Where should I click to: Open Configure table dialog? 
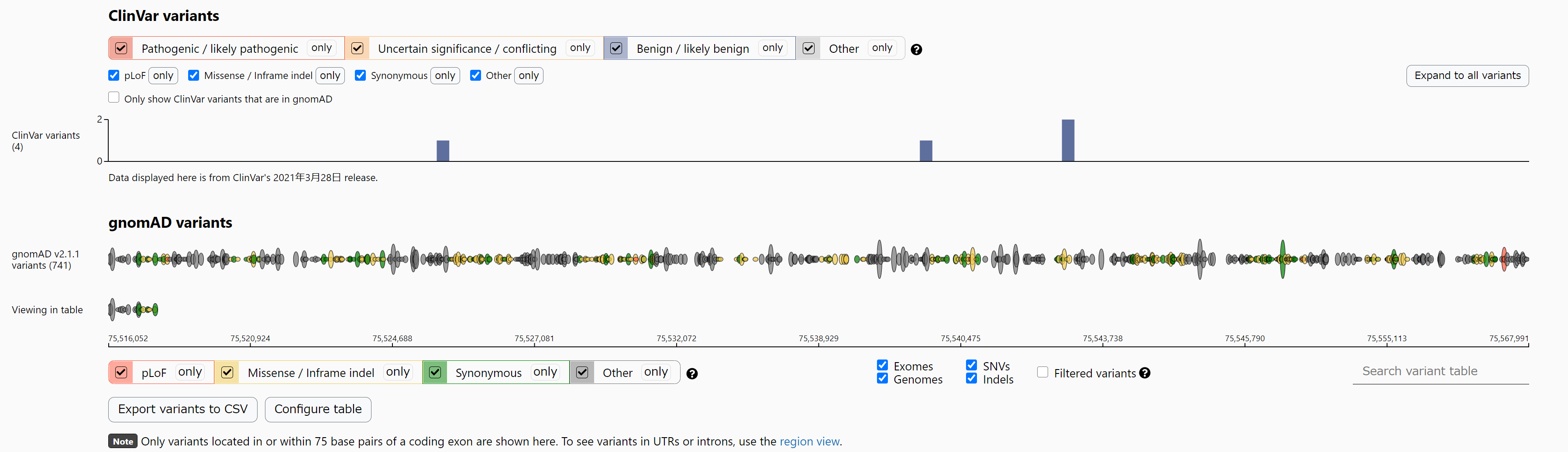coord(318,409)
